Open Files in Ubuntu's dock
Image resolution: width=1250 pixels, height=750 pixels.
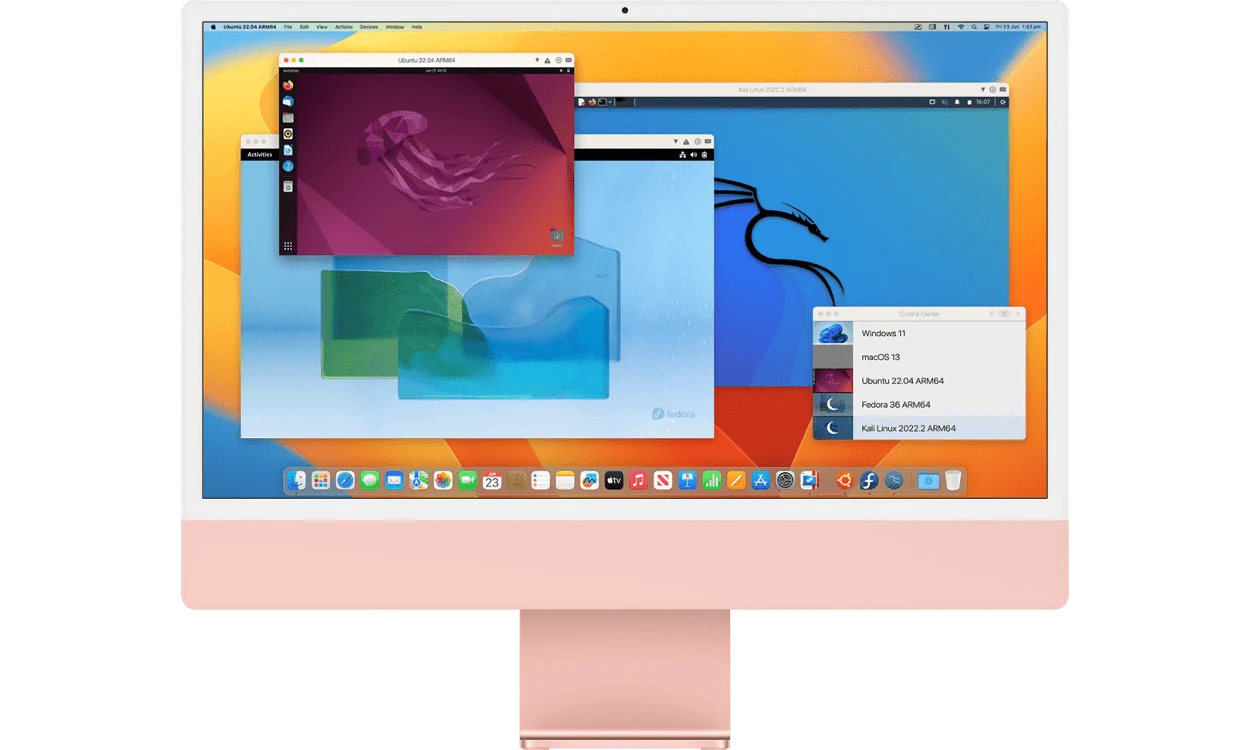(x=288, y=118)
